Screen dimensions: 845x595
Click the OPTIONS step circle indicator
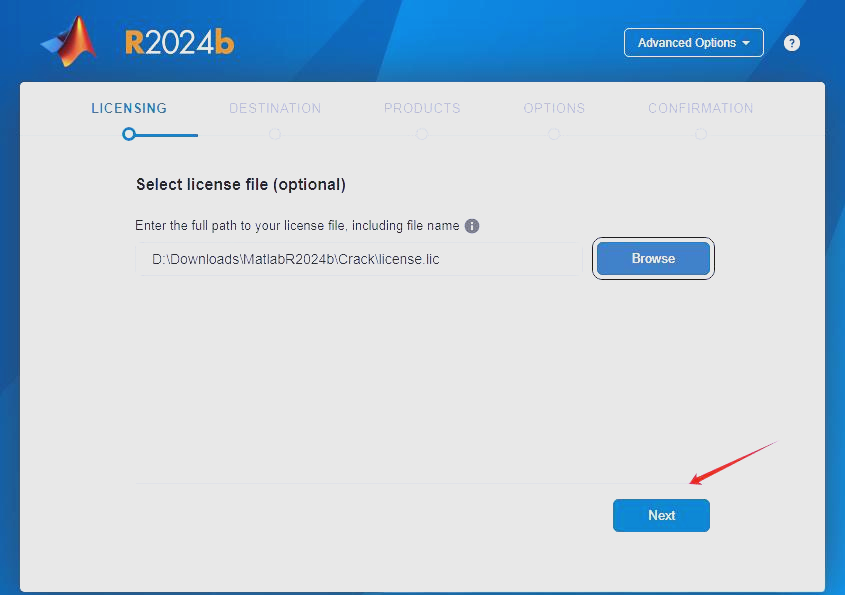pyautogui.click(x=553, y=133)
